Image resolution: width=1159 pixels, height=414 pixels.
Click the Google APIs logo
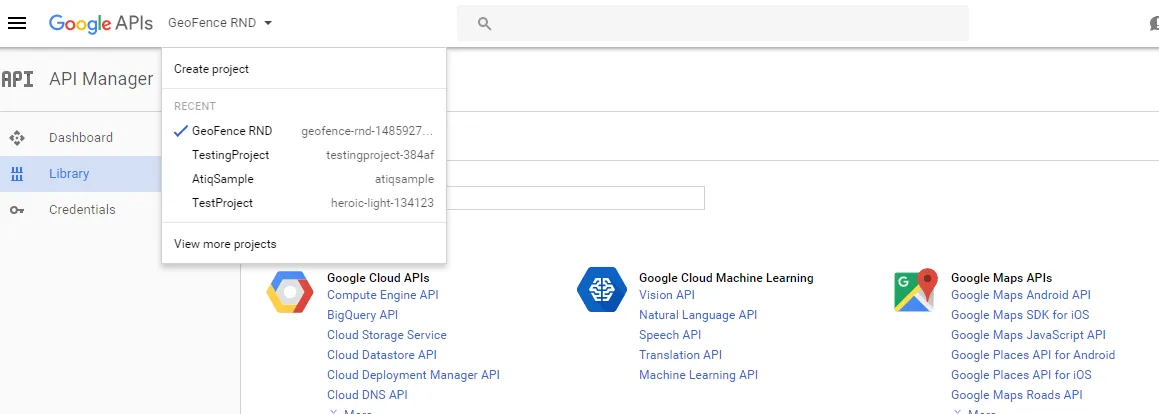click(100, 23)
